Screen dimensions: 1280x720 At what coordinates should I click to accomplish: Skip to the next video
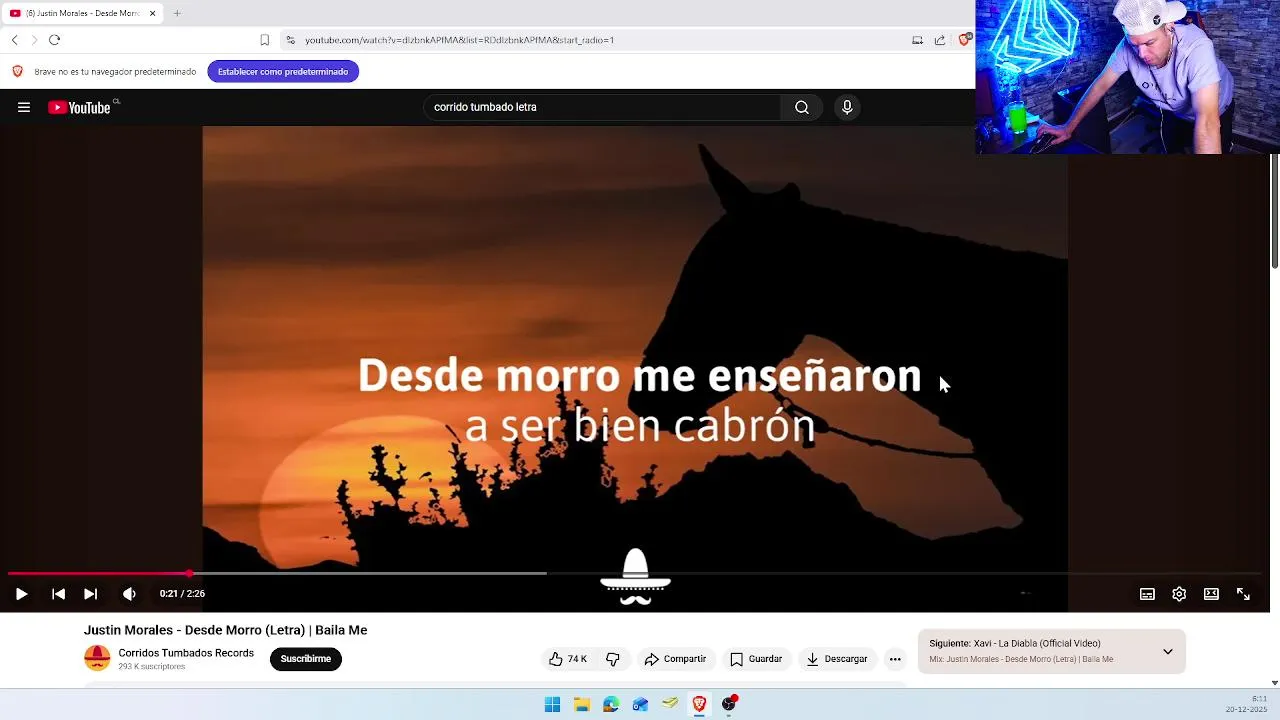pos(90,593)
